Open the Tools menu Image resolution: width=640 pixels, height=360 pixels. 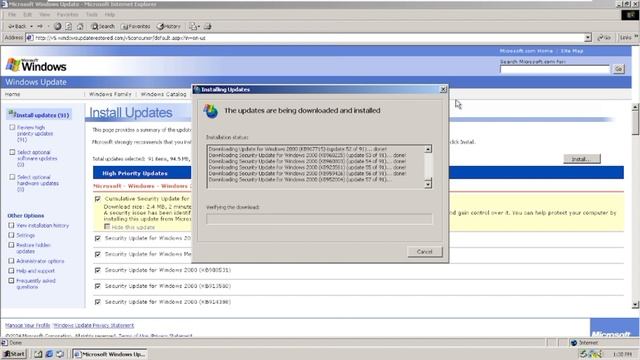coord(92,15)
